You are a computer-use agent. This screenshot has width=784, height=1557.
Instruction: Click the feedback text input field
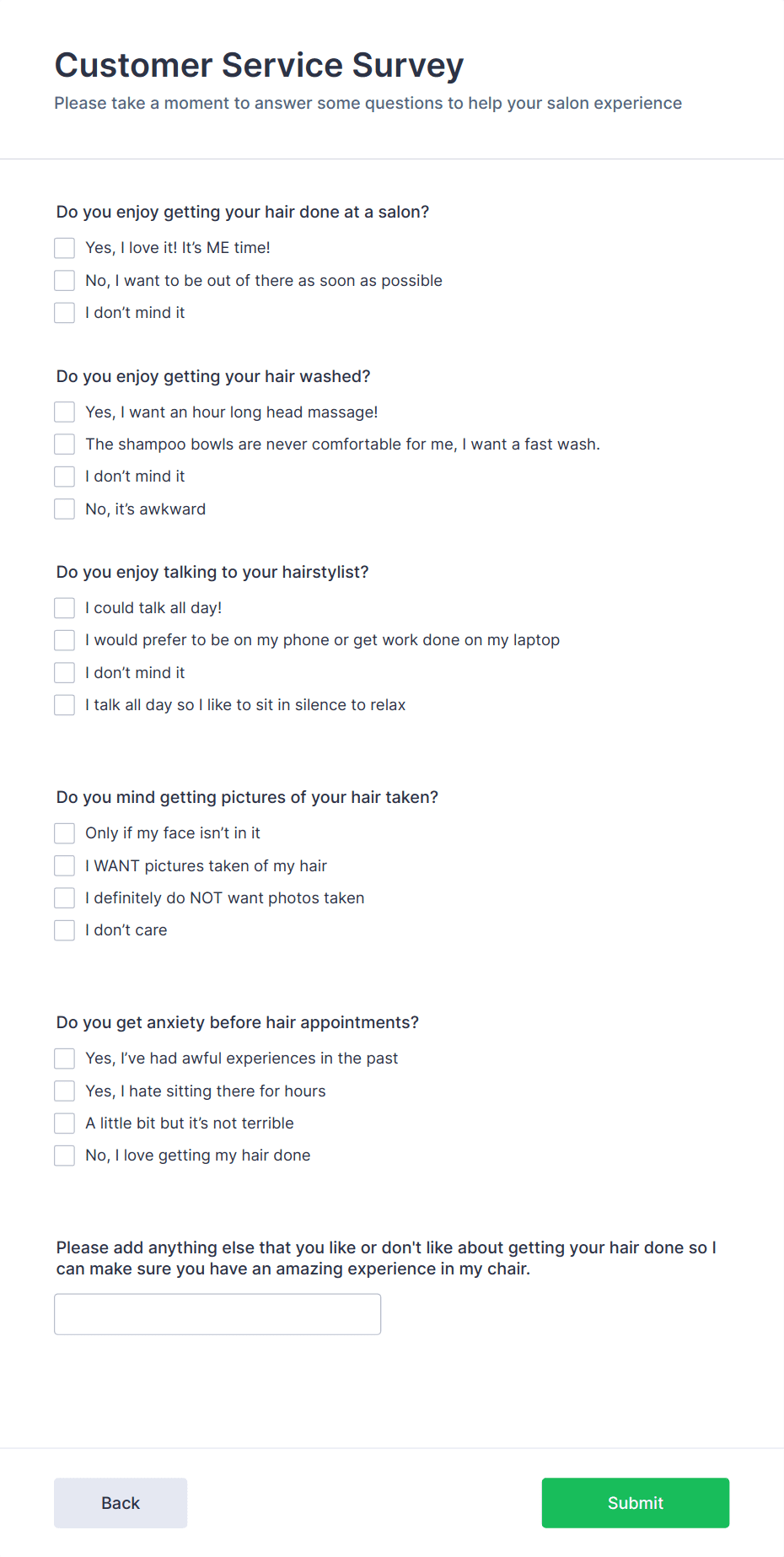tap(217, 1313)
